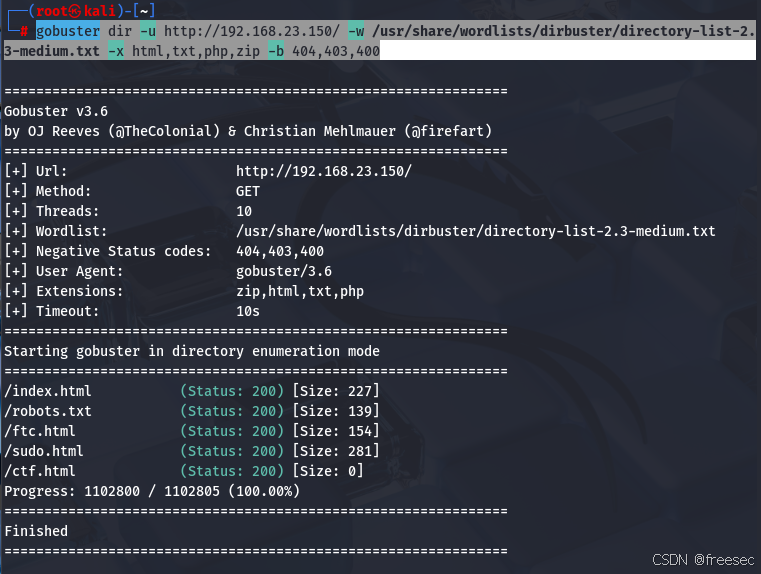The image size is (761, 574).
Task: Click '[Size: 227]' on the index.html row
Action: (x=336, y=391)
